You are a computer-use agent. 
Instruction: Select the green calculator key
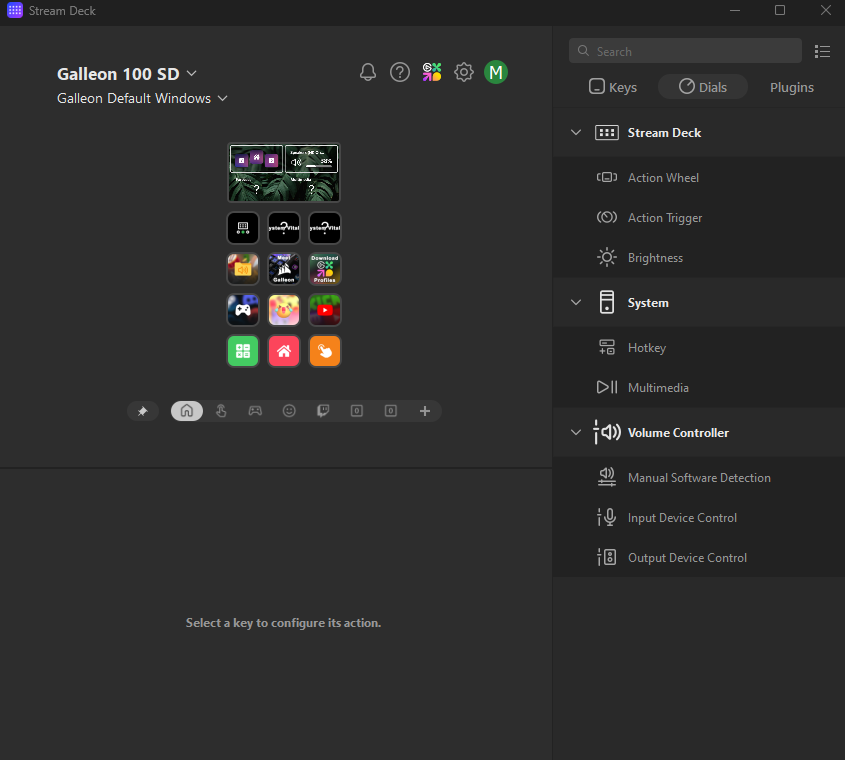click(243, 351)
